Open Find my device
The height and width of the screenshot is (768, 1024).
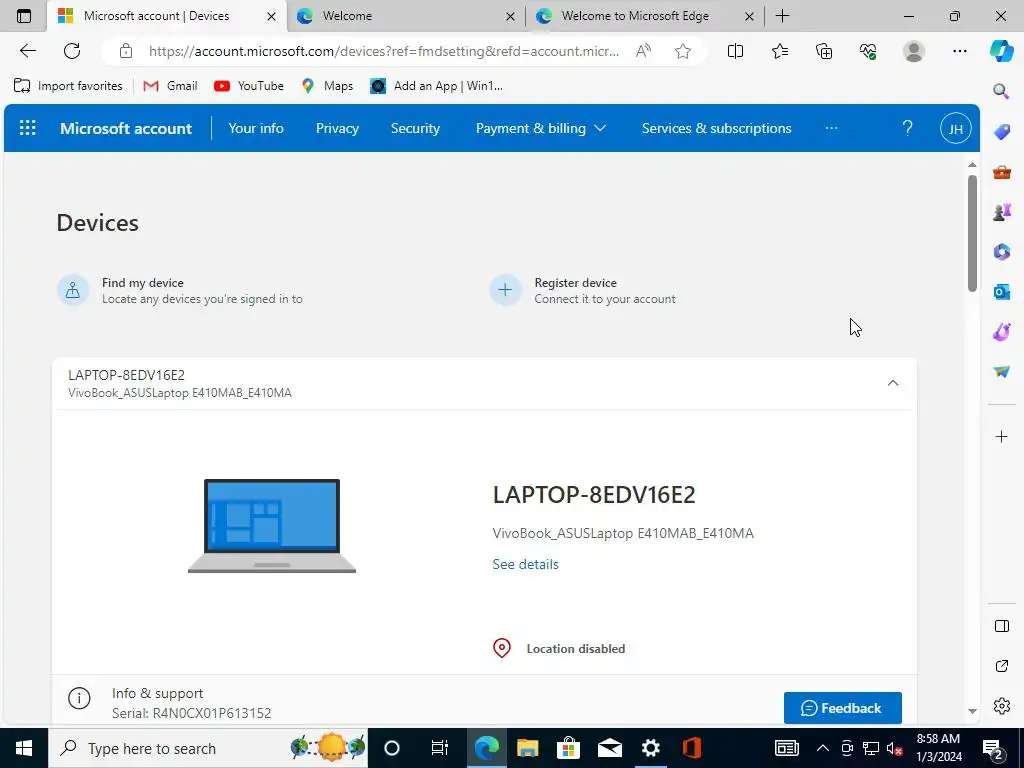180,291
